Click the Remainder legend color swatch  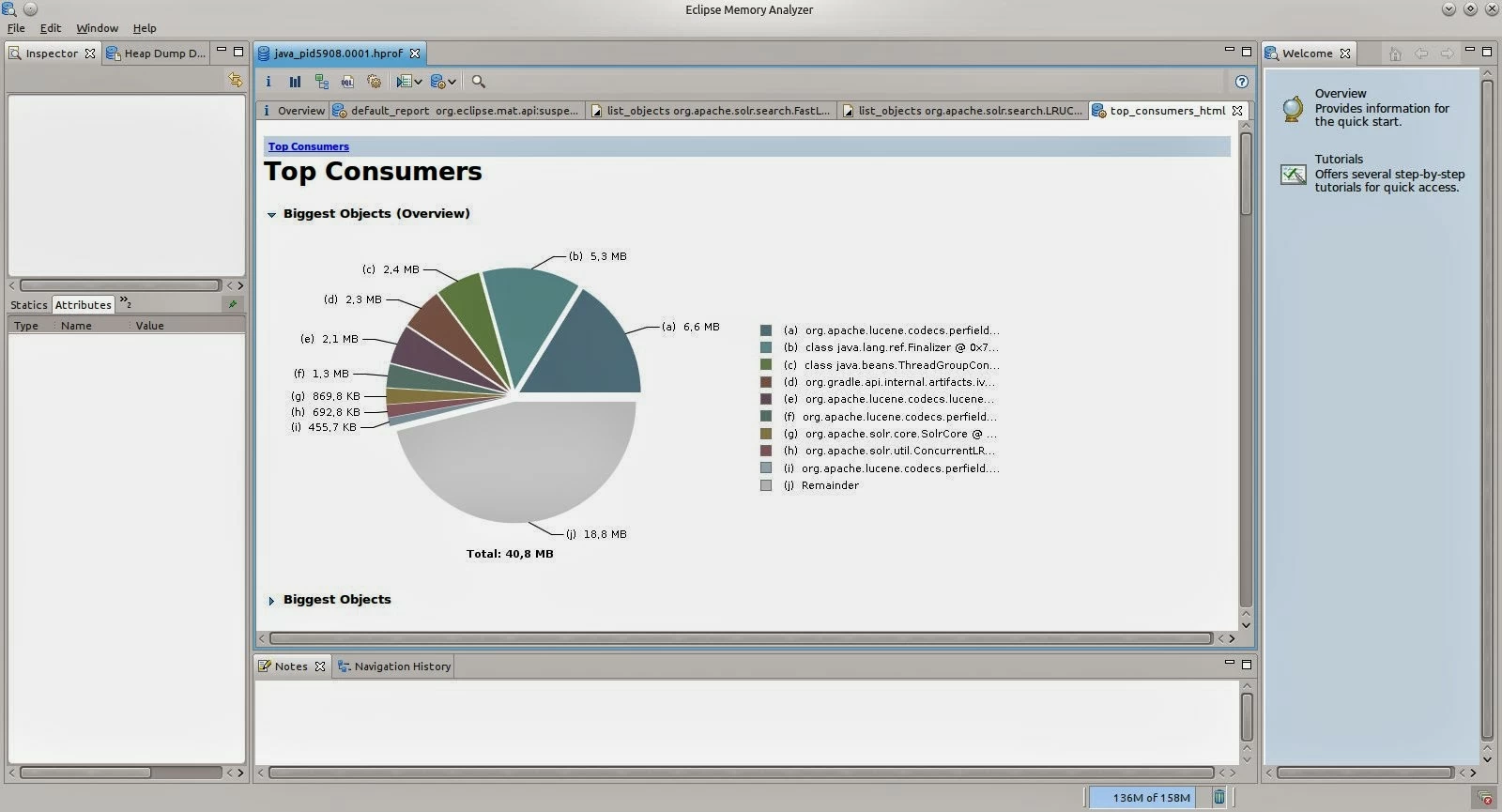coord(766,485)
